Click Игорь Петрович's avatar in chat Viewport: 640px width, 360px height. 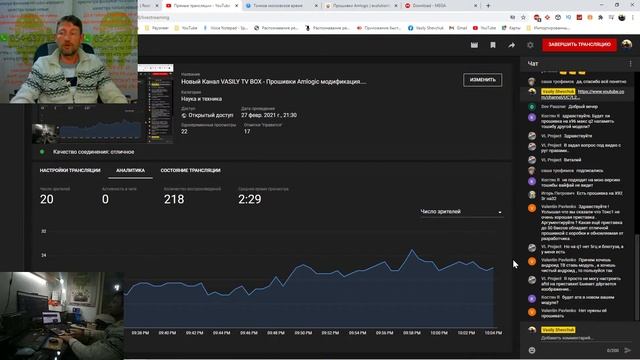click(531, 195)
